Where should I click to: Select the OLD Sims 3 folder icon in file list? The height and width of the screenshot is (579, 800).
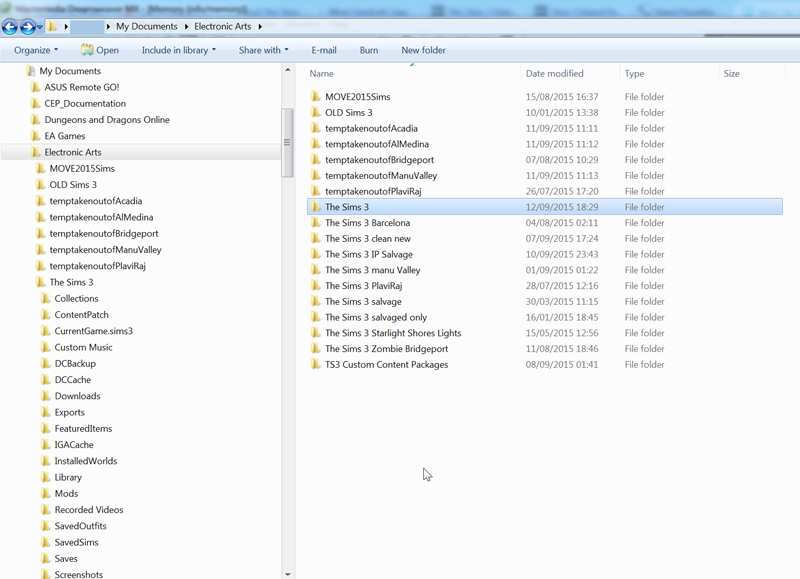click(316, 112)
